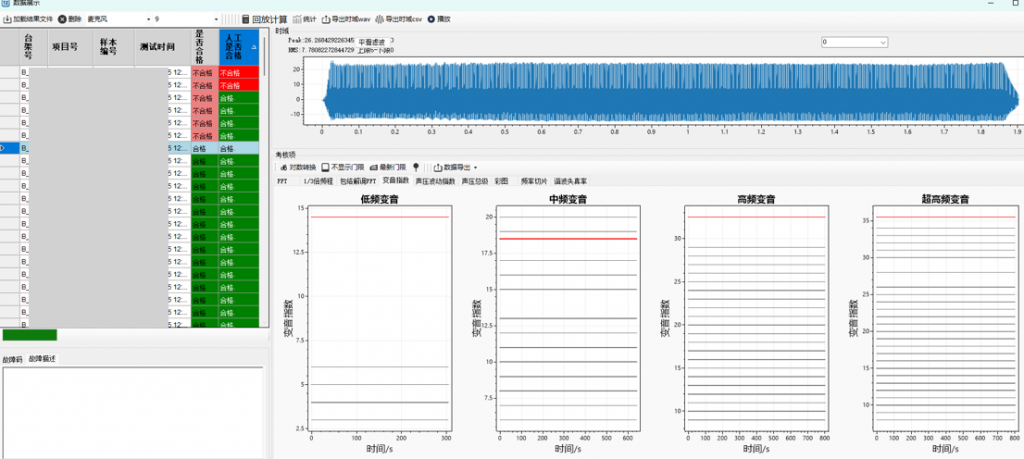The height and width of the screenshot is (459, 1024).
Task: Select the 故障码 tab
Action: click(12, 358)
